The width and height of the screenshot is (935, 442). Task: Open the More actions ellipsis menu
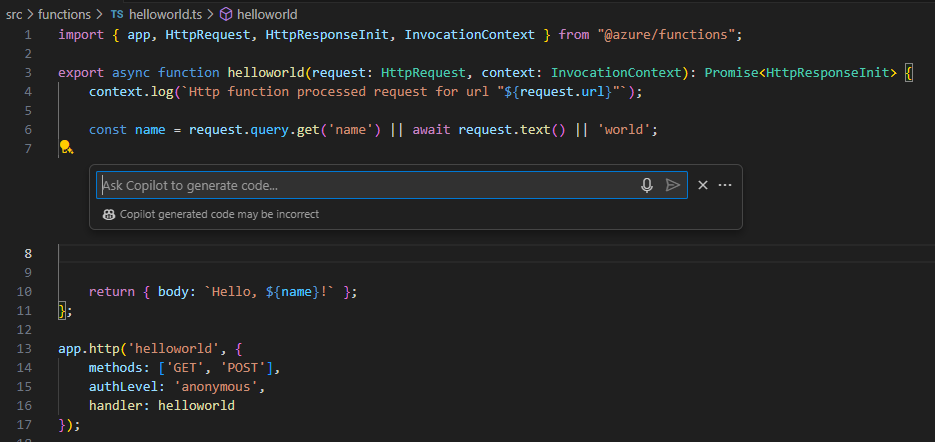pos(725,185)
